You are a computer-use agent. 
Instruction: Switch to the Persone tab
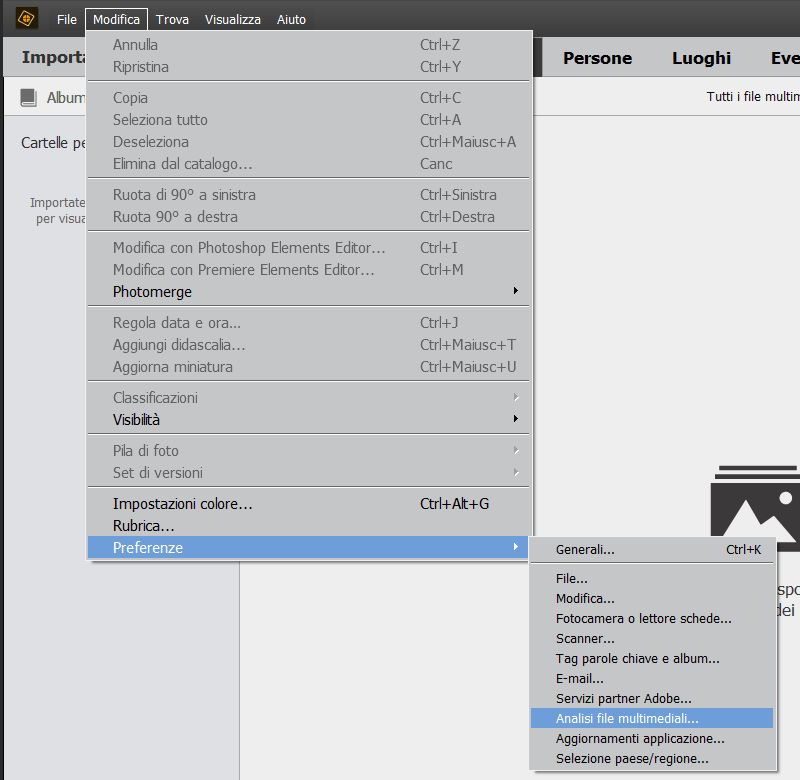pos(597,58)
